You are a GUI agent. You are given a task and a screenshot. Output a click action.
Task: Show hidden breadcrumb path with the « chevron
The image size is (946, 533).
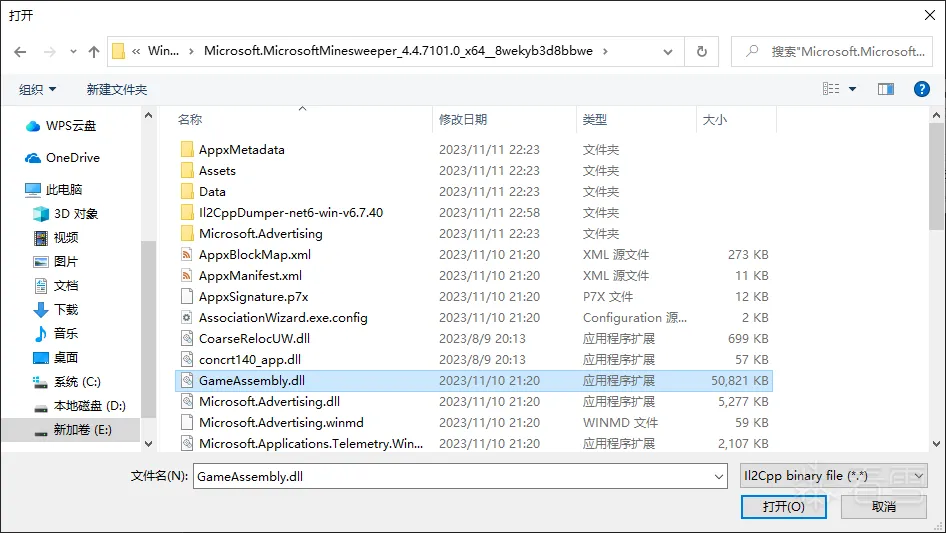[136, 51]
